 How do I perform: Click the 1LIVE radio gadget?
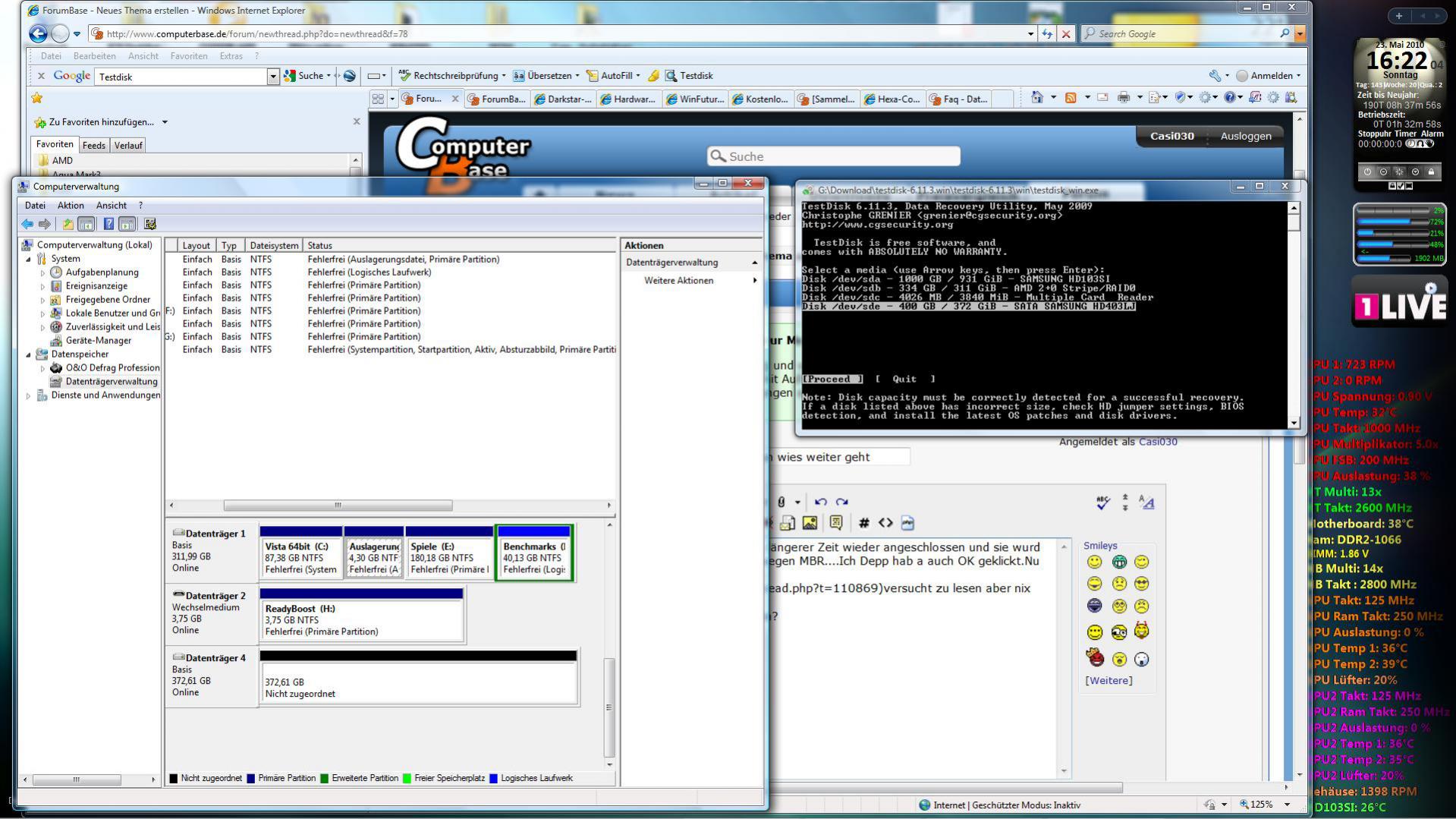pyautogui.click(x=1399, y=304)
